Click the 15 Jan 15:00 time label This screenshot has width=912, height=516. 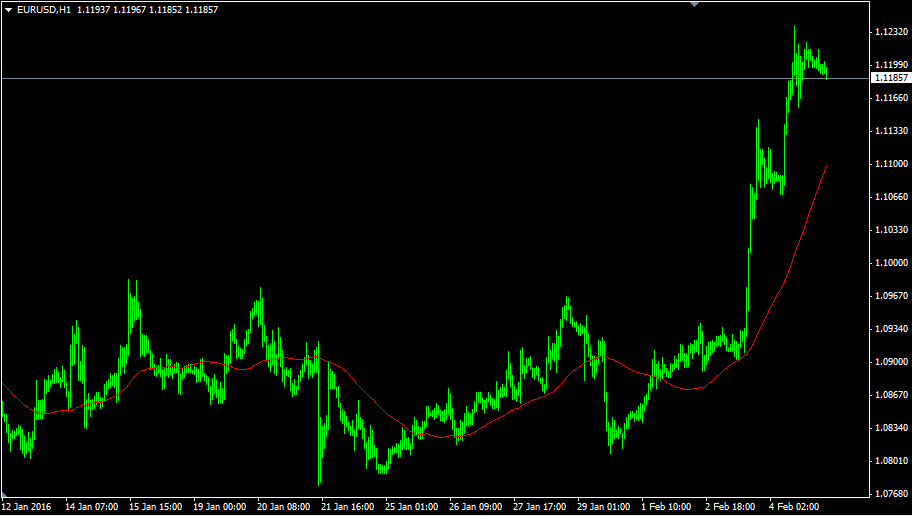click(156, 507)
